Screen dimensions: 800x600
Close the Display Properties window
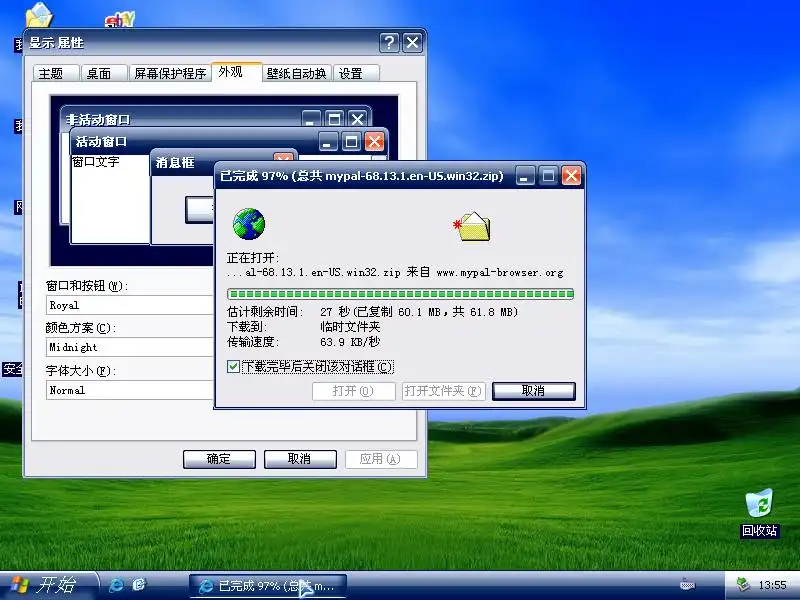pyautogui.click(x=412, y=43)
